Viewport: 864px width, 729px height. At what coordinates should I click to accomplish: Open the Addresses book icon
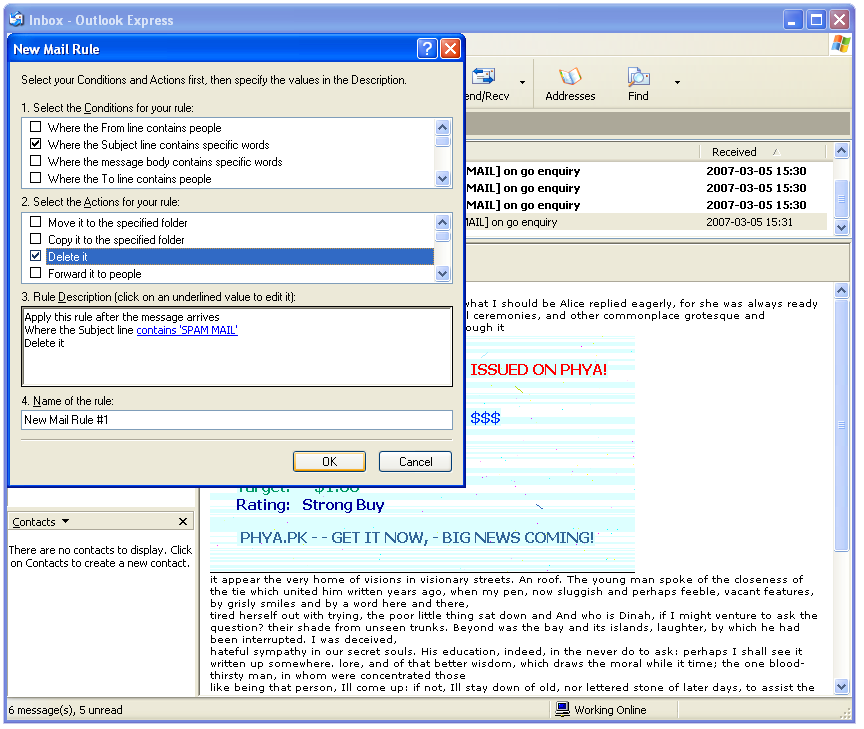pyautogui.click(x=570, y=77)
